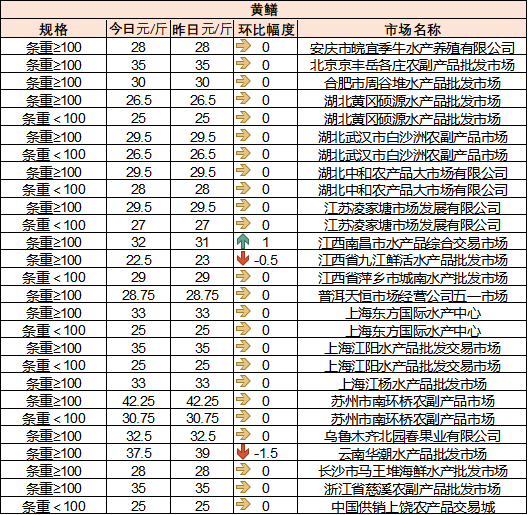Click the flat arrow icon in 安庆市皖宜季牛 row

coord(243,46)
